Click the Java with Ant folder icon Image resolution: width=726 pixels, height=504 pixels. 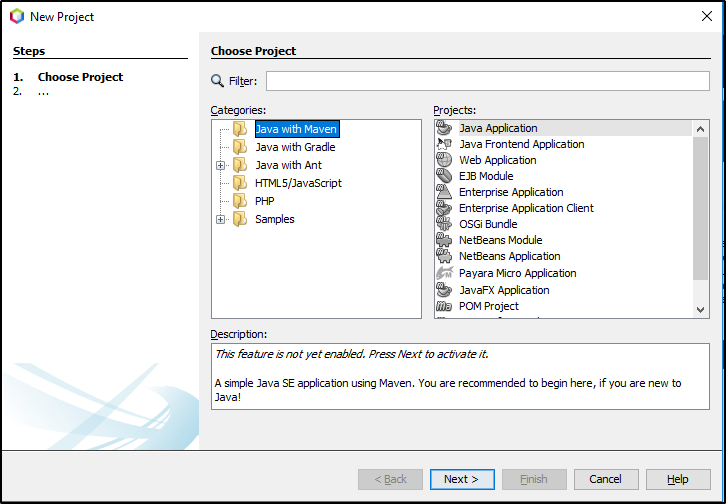point(240,165)
